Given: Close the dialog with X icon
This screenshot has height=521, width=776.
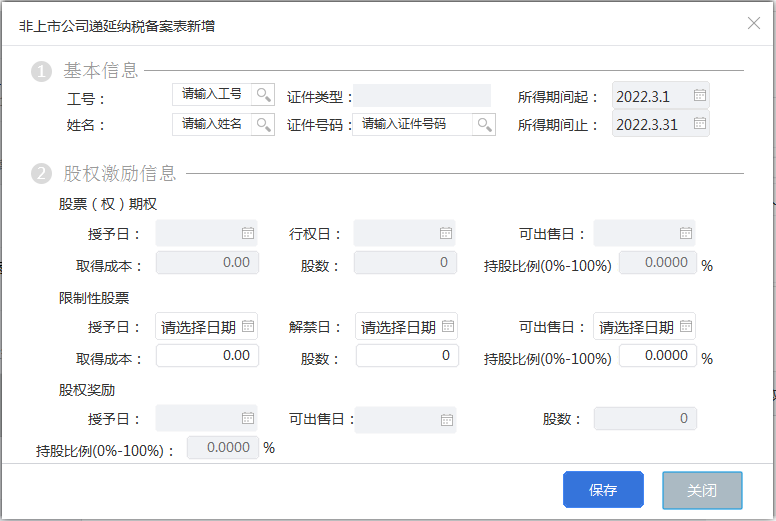Looking at the screenshot, I should pos(754,23).
